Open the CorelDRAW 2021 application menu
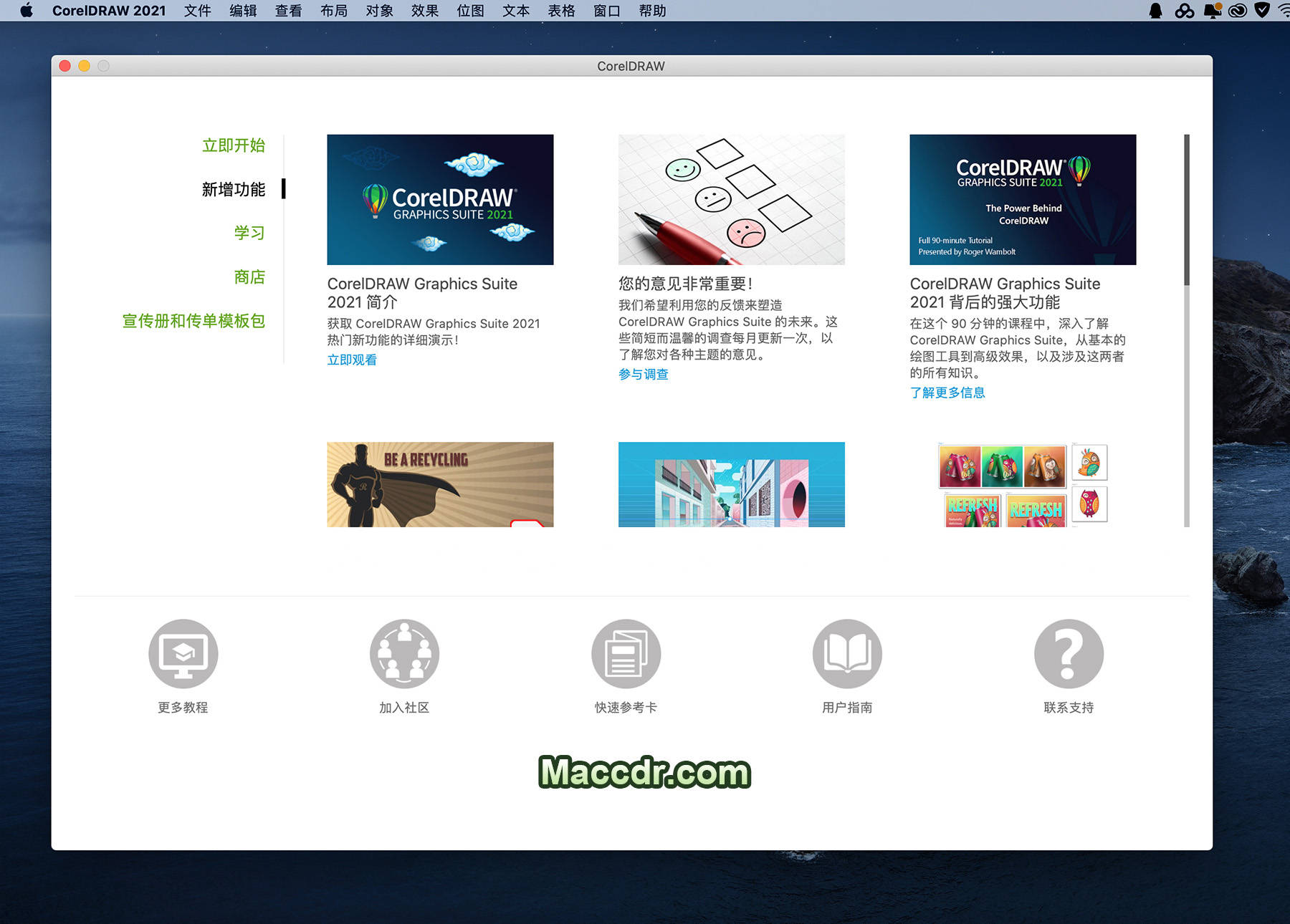 (x=109, y=10)
